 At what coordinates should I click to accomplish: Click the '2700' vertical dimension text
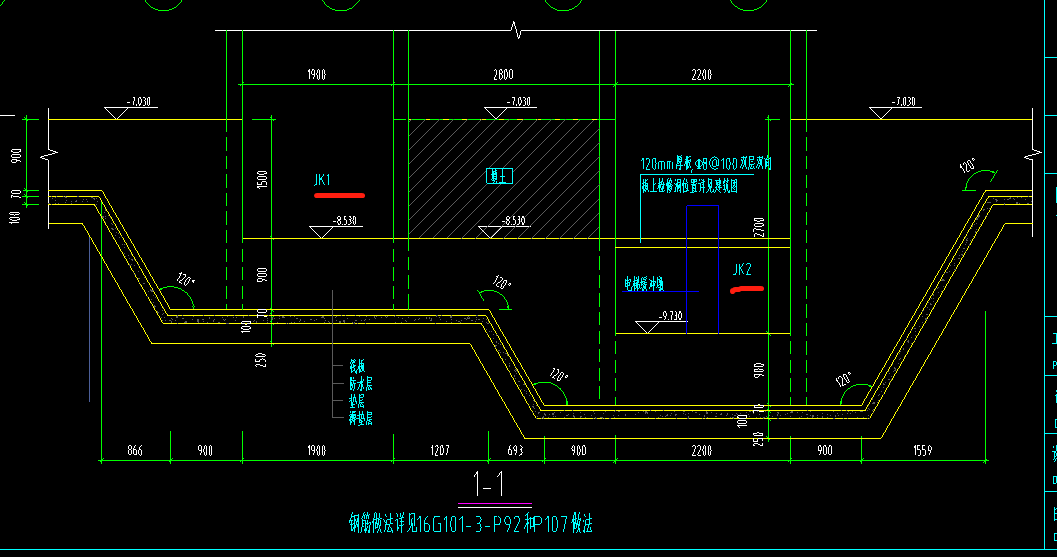click(x=759, y=227)
